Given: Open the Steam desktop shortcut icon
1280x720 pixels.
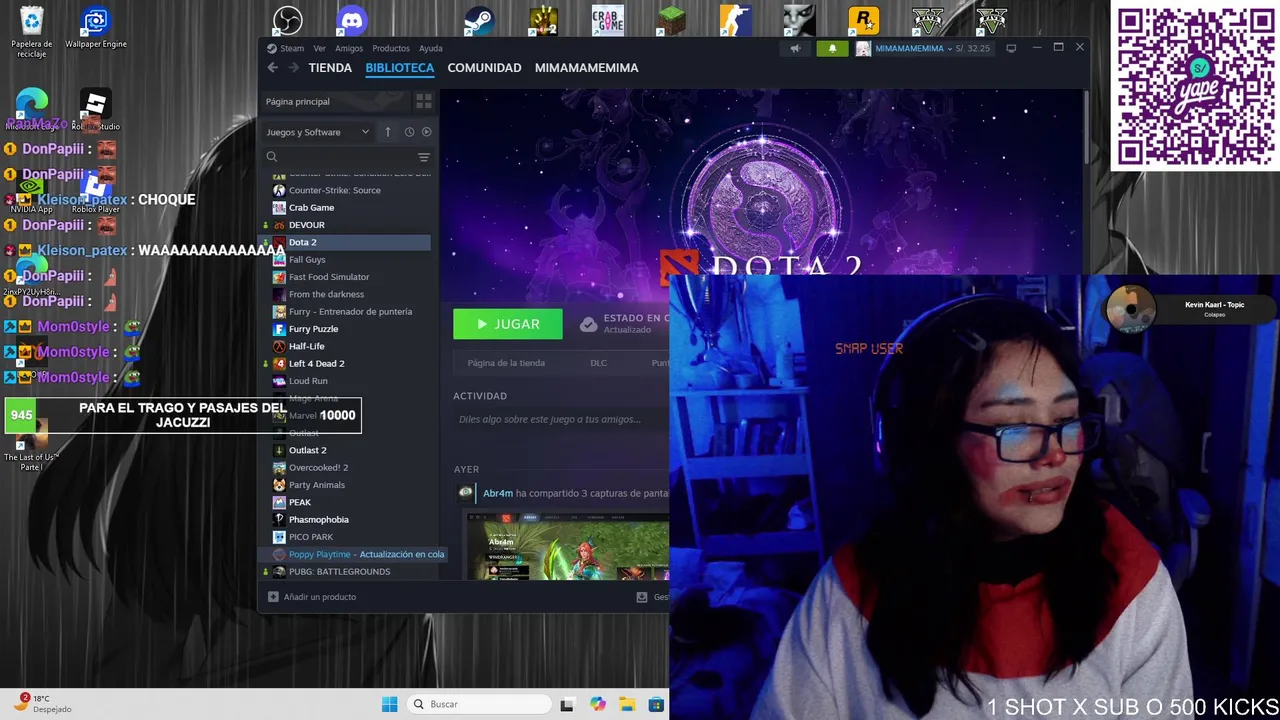Looking at the screenshot, I should point(480,20).
